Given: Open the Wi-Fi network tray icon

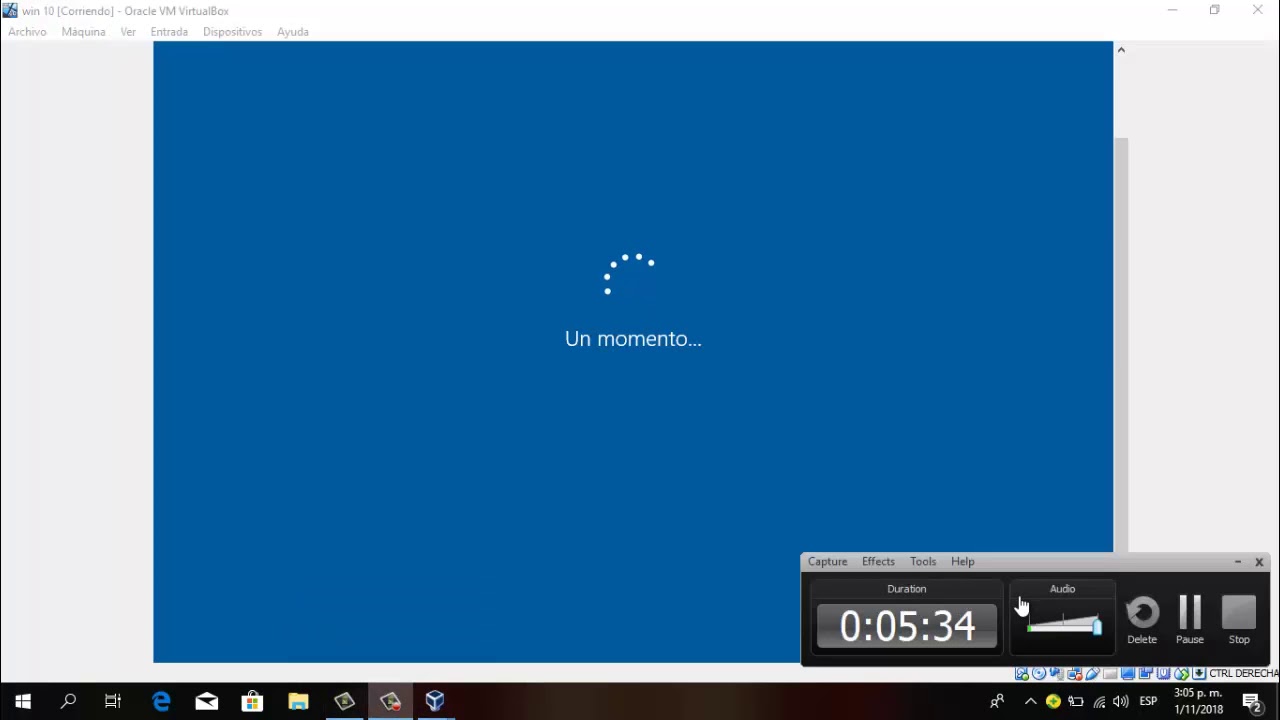Looking at the screenshot, I should point(1099,702).
